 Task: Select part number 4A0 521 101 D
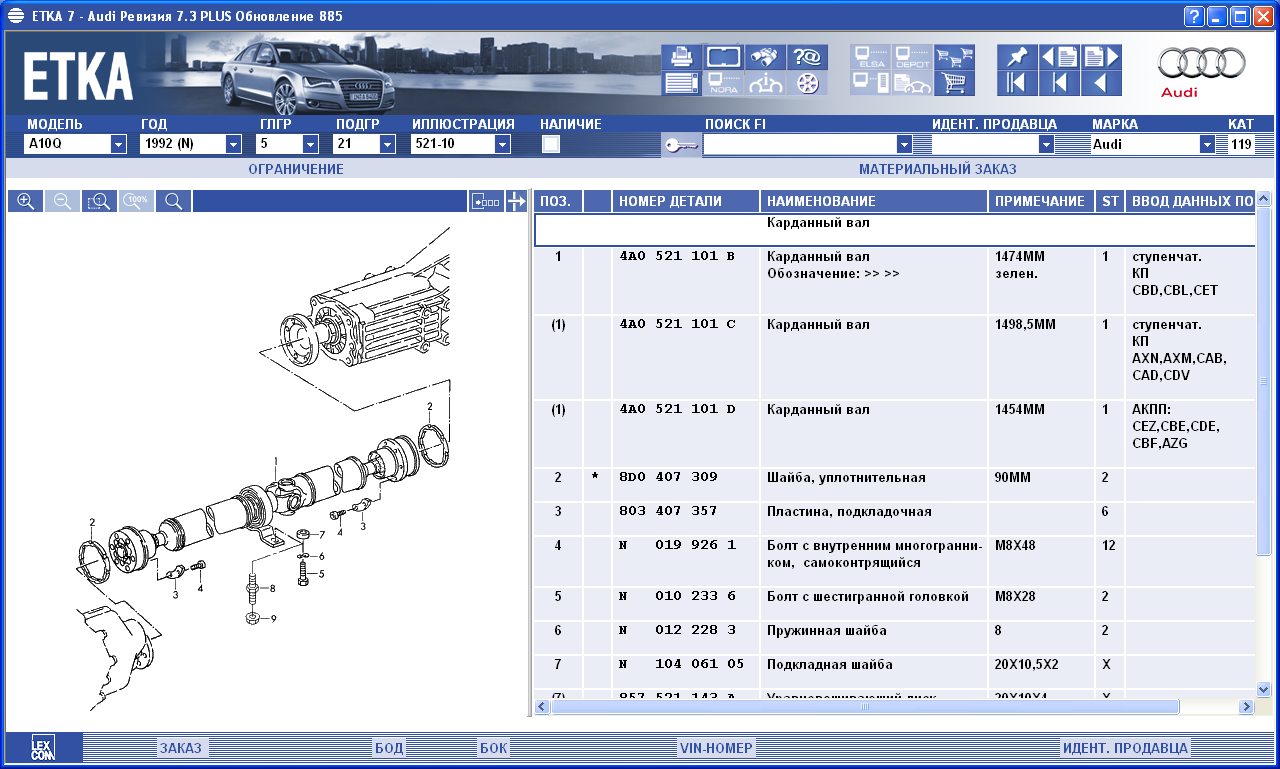(676, 409)
